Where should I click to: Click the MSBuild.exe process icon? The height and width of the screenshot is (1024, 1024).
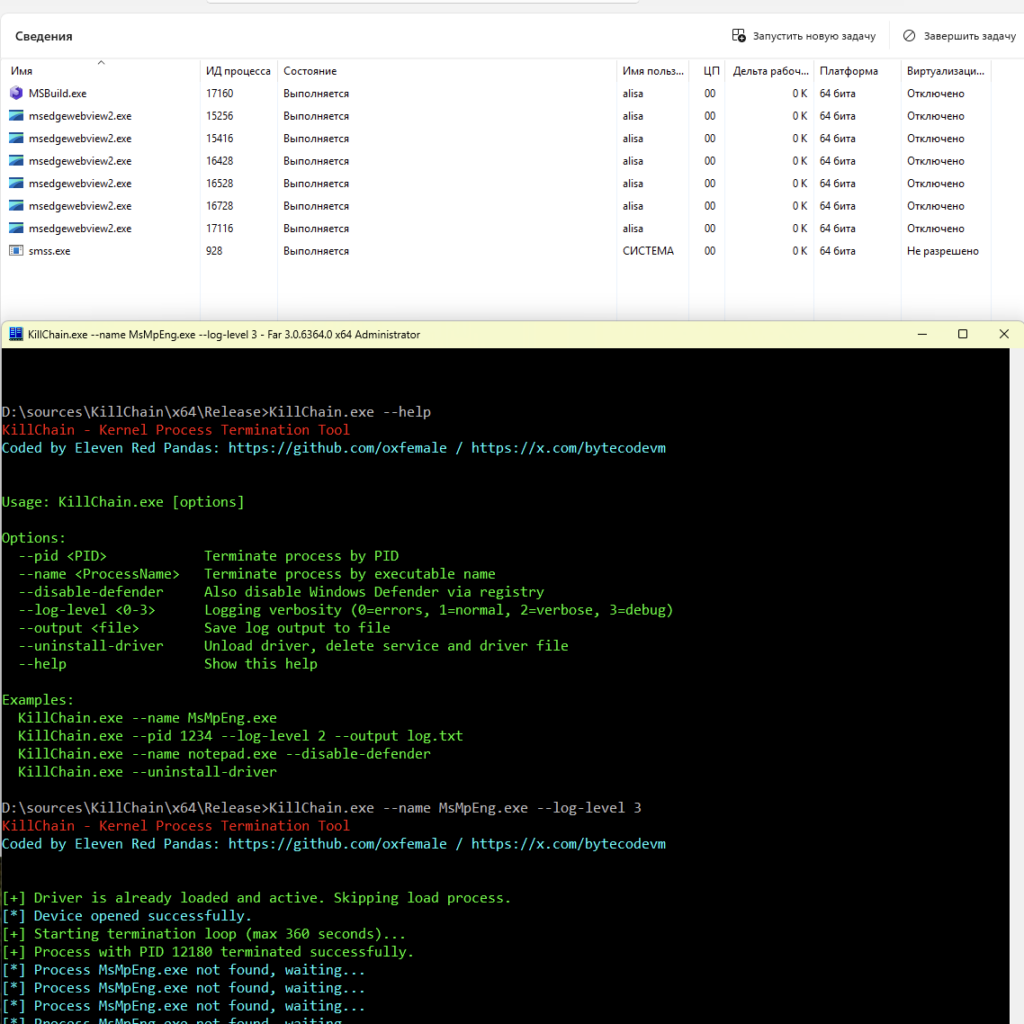pyautogui.click(x=16, y=93)
